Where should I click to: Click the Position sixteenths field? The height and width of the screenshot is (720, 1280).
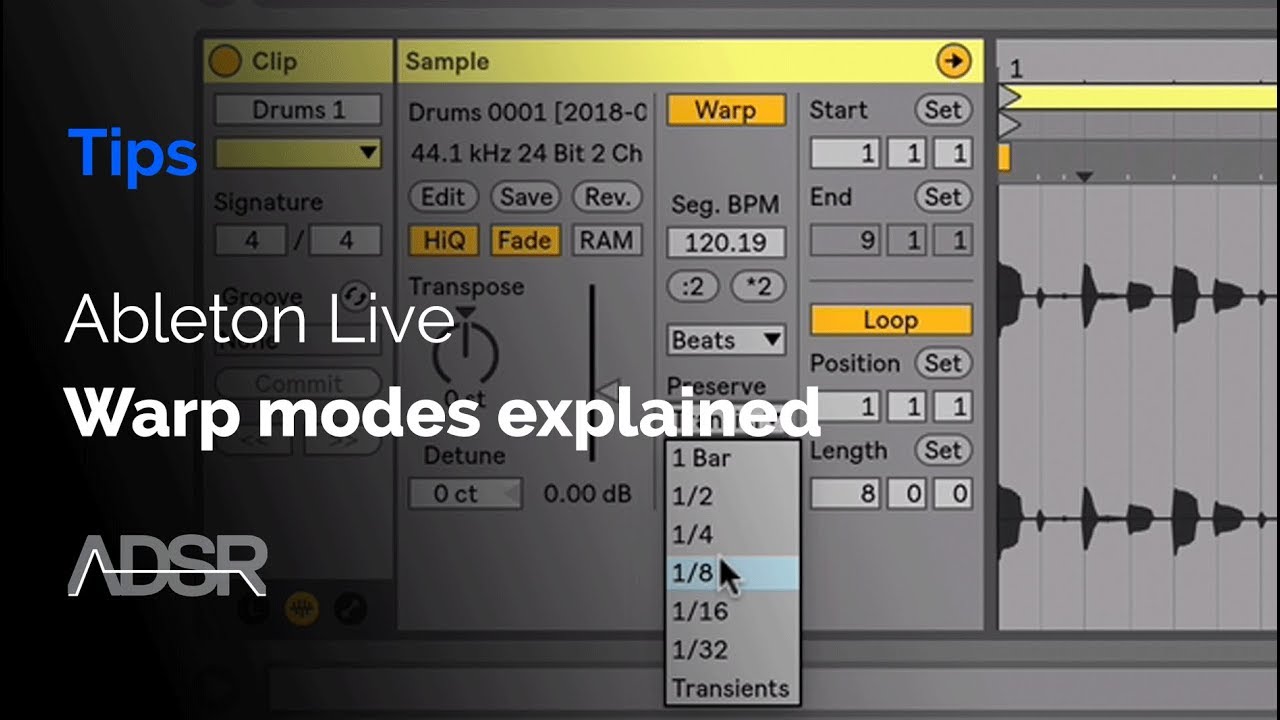click(953, 406)
